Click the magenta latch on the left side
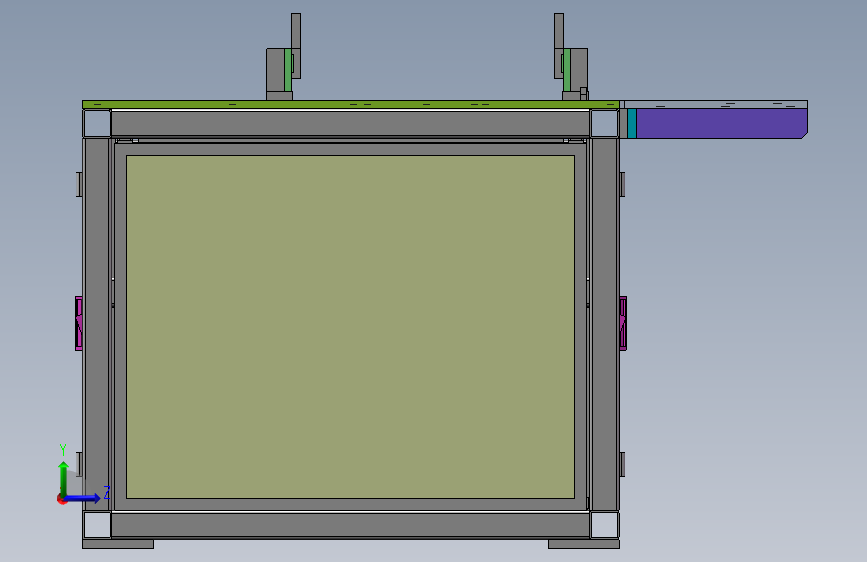 (x=79, y=324)
